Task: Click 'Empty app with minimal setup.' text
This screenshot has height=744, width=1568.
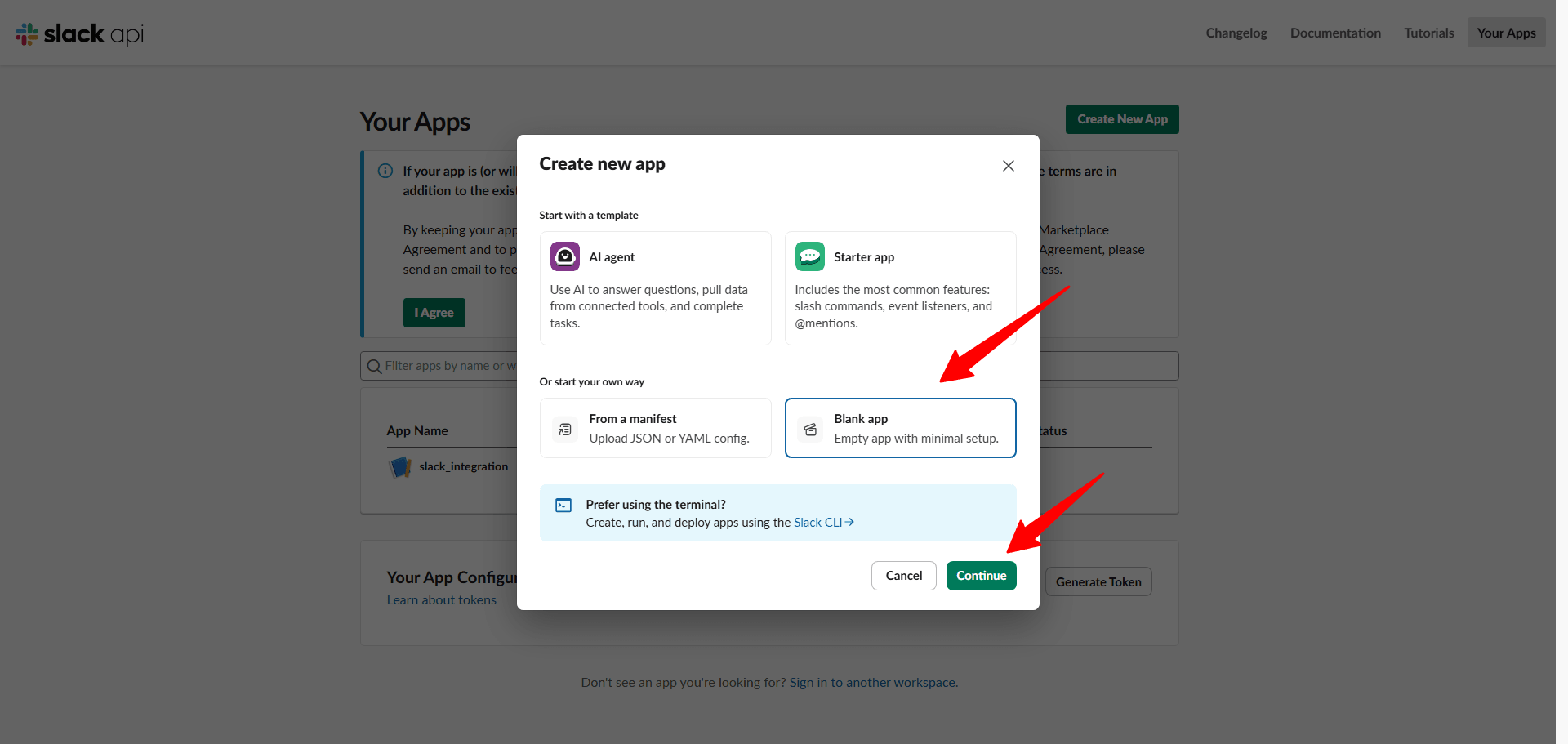Action: (916, 439)
